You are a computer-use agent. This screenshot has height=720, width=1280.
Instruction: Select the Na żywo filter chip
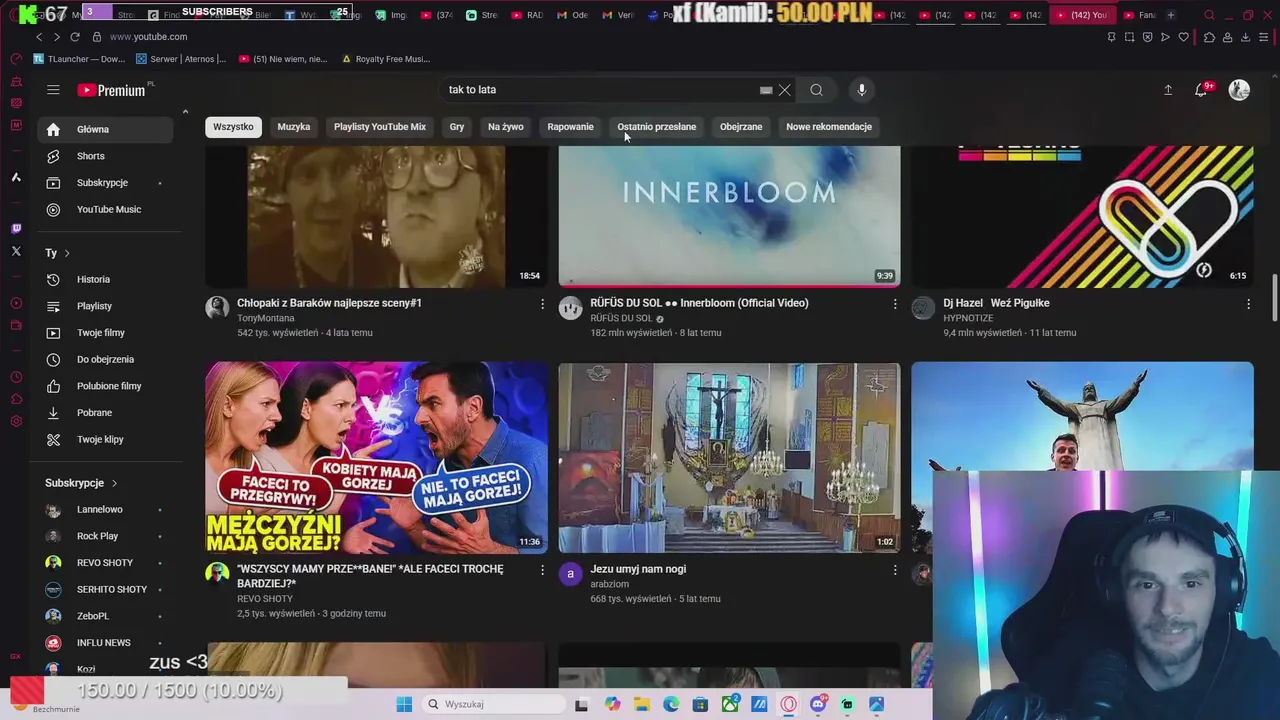pos(506,127)
